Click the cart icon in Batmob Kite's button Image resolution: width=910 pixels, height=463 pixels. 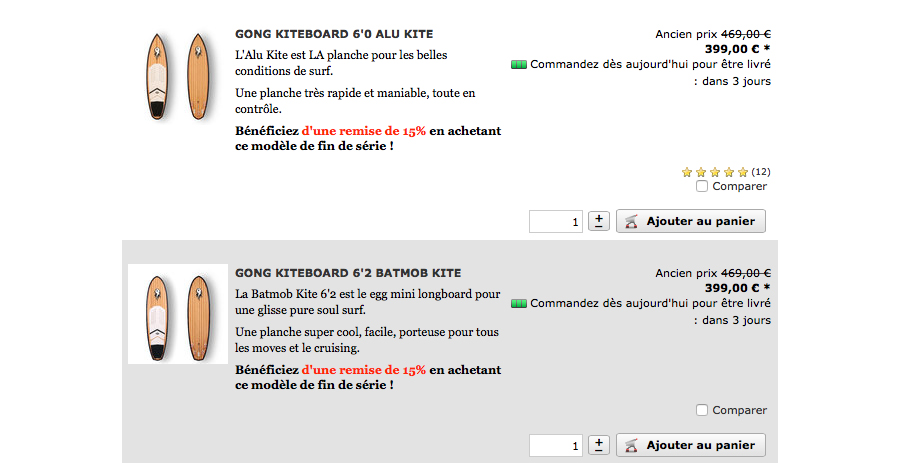pos(631,445)
